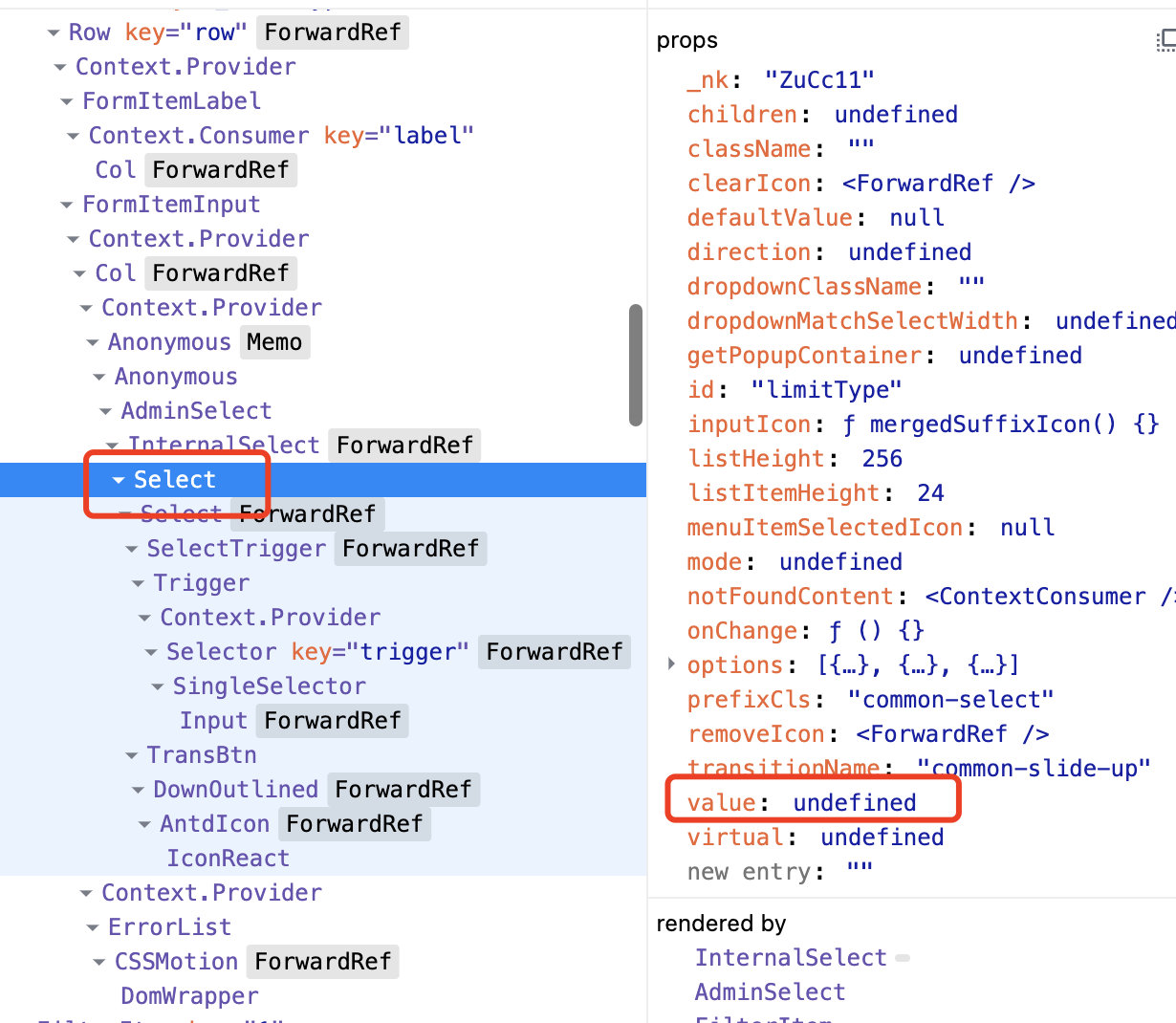Viewport: 1176px width, 1023px height.
Task: Click the component tree scrollbar thumb
Action: [x=634, y=363]
